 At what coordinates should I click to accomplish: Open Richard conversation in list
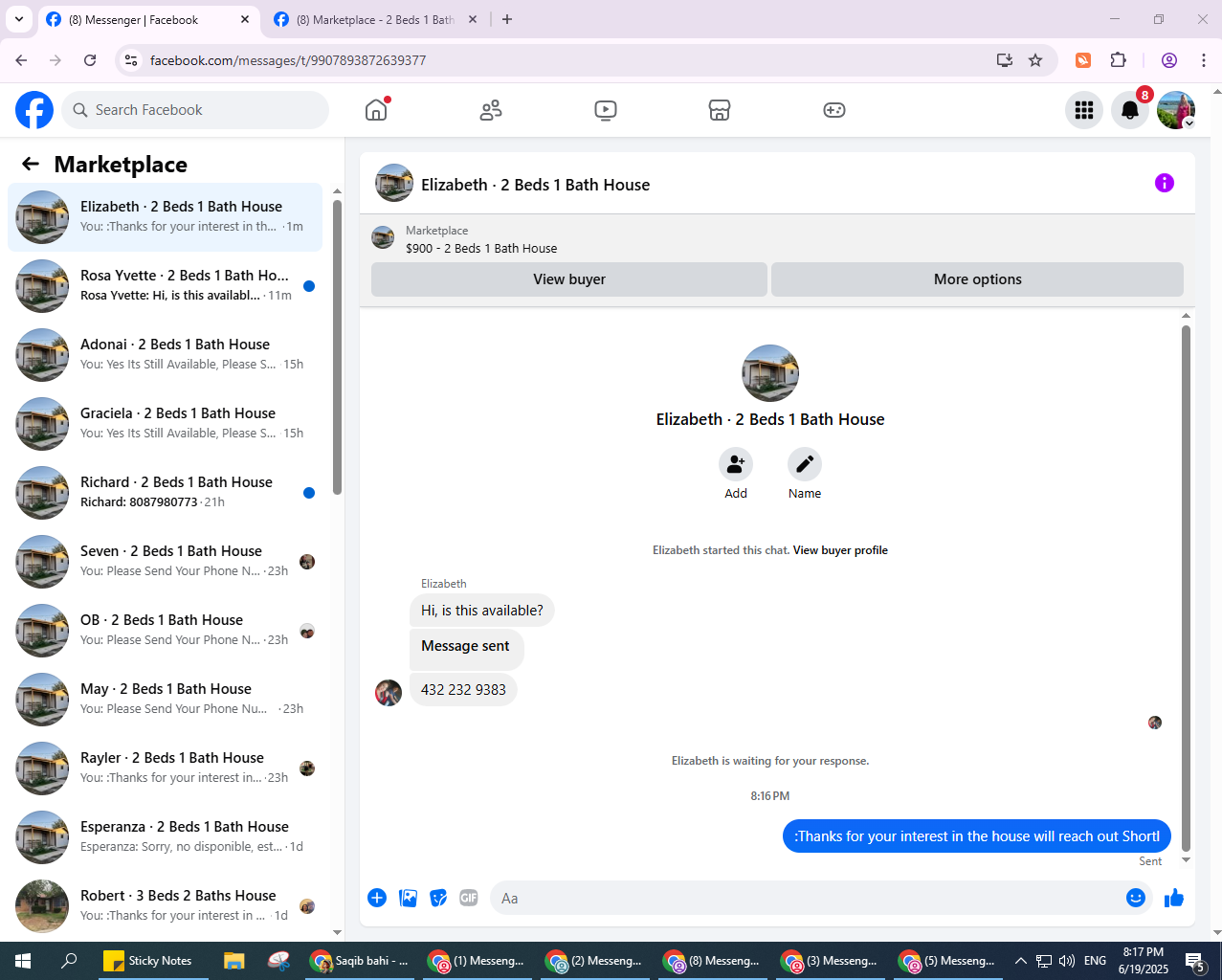click(x=166, y=493)
